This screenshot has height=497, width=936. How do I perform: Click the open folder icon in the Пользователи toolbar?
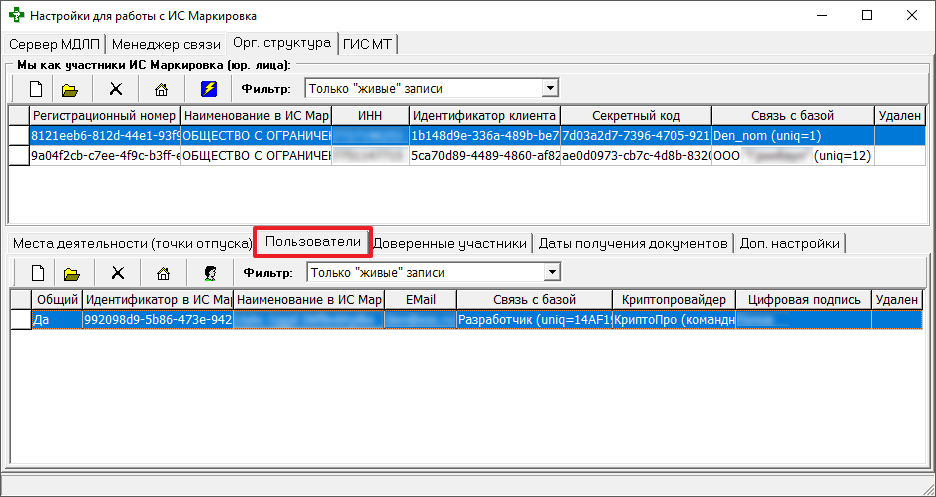click(71, 273)
